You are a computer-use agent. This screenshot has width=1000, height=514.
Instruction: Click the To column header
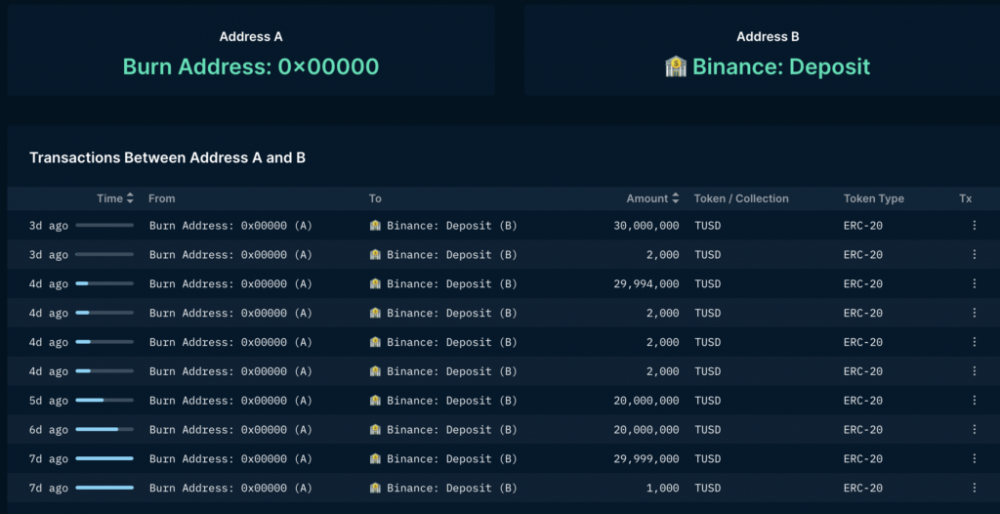click(x=375, y=198)
